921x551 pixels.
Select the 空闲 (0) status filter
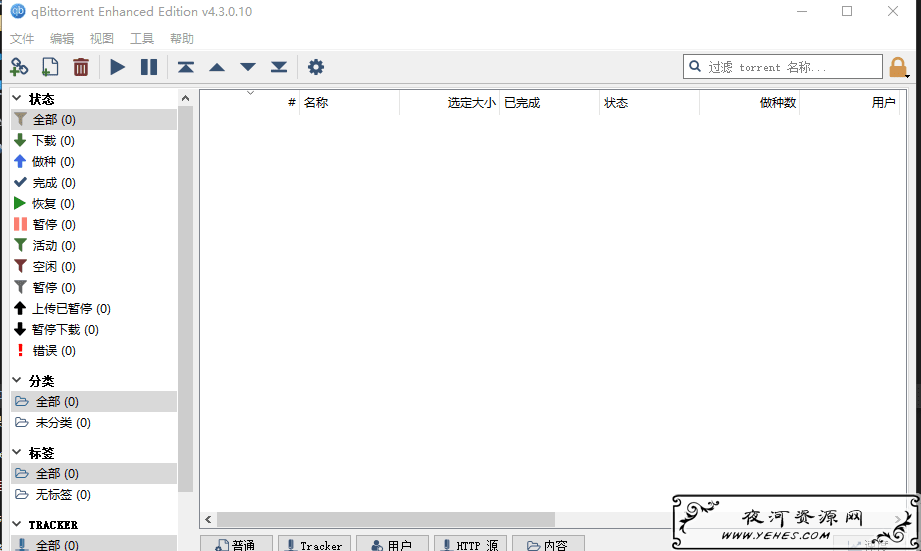coord(94,267)
